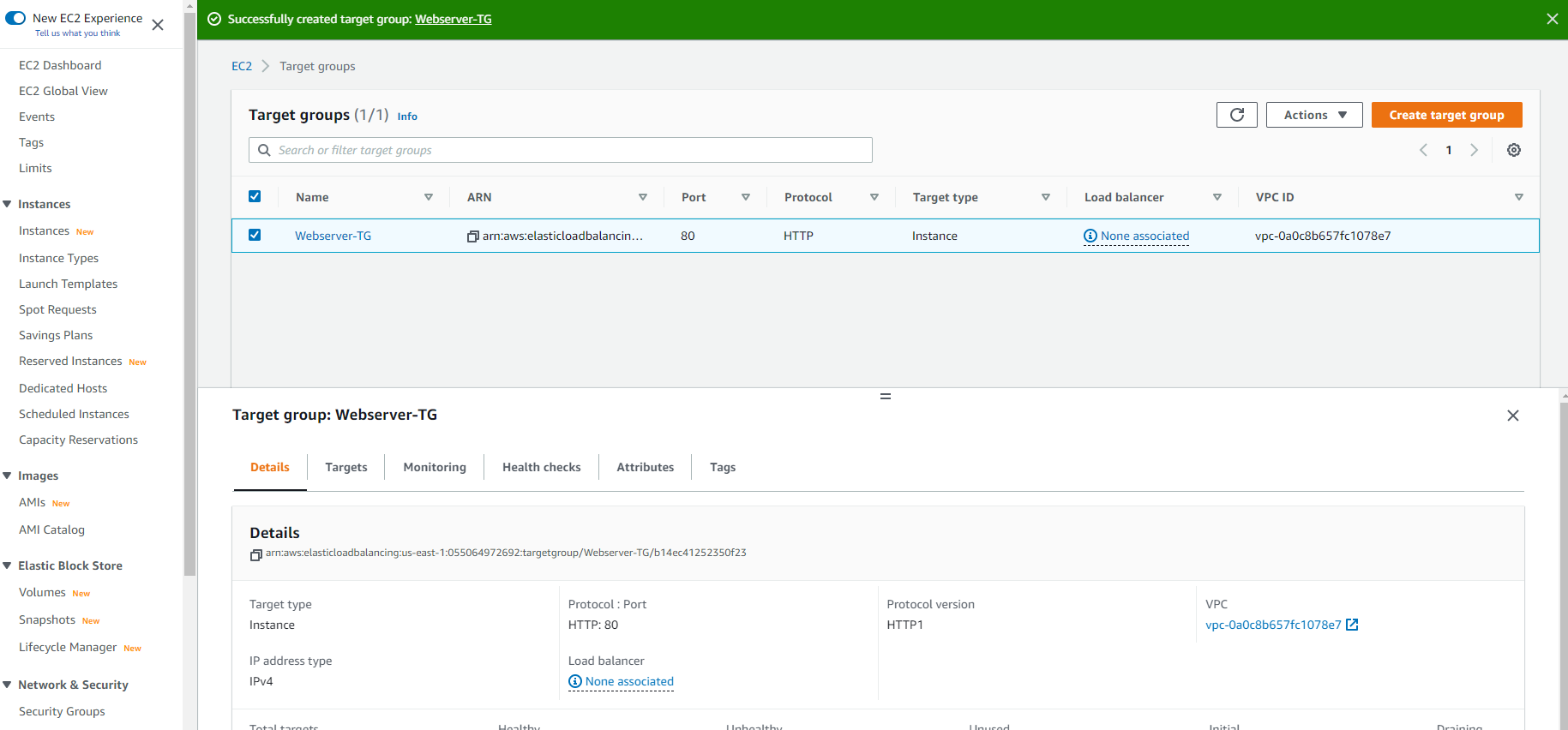Collapse the Elastic Block Store section
The height and width of the screenshot is (730, 1568).
(x=8, y=565)
